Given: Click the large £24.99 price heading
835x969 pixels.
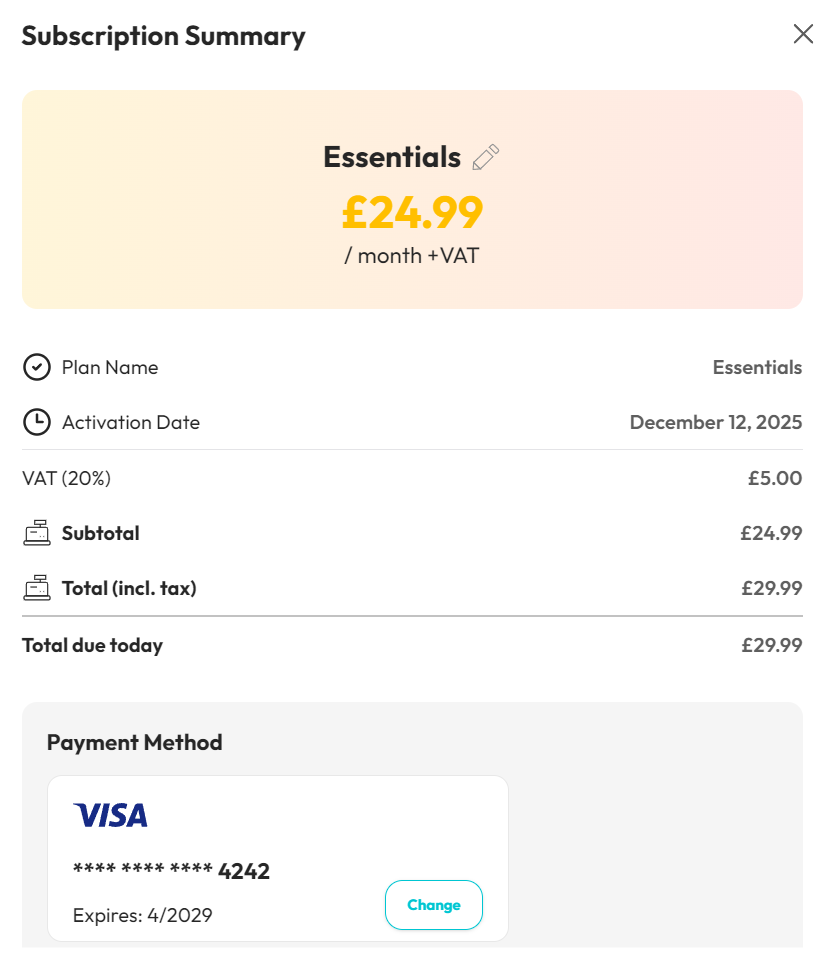Looking at the screenshot, I should point(412,211).
